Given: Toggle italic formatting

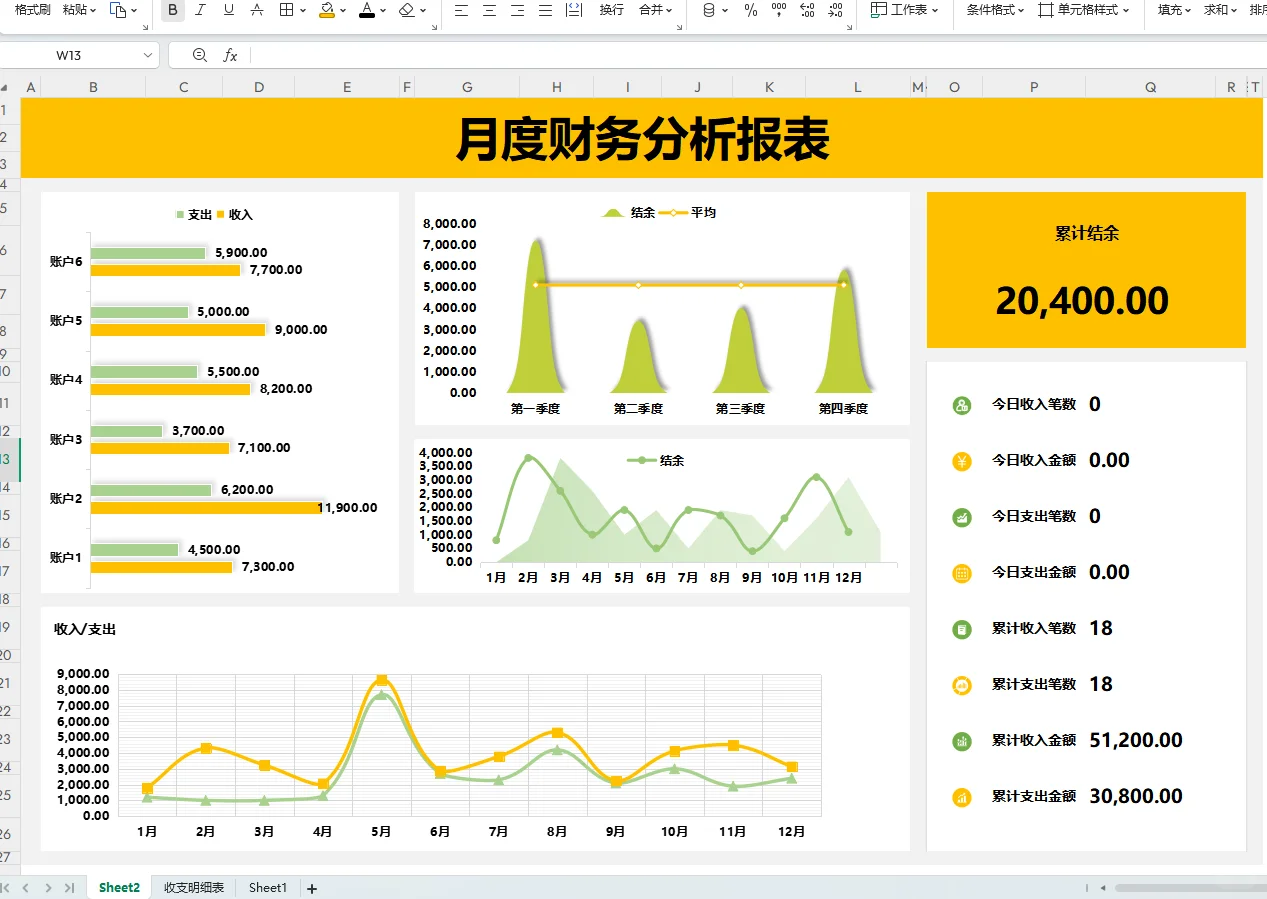Looking at the screenshot, I should pyautogui.click(x=199, y=11).
